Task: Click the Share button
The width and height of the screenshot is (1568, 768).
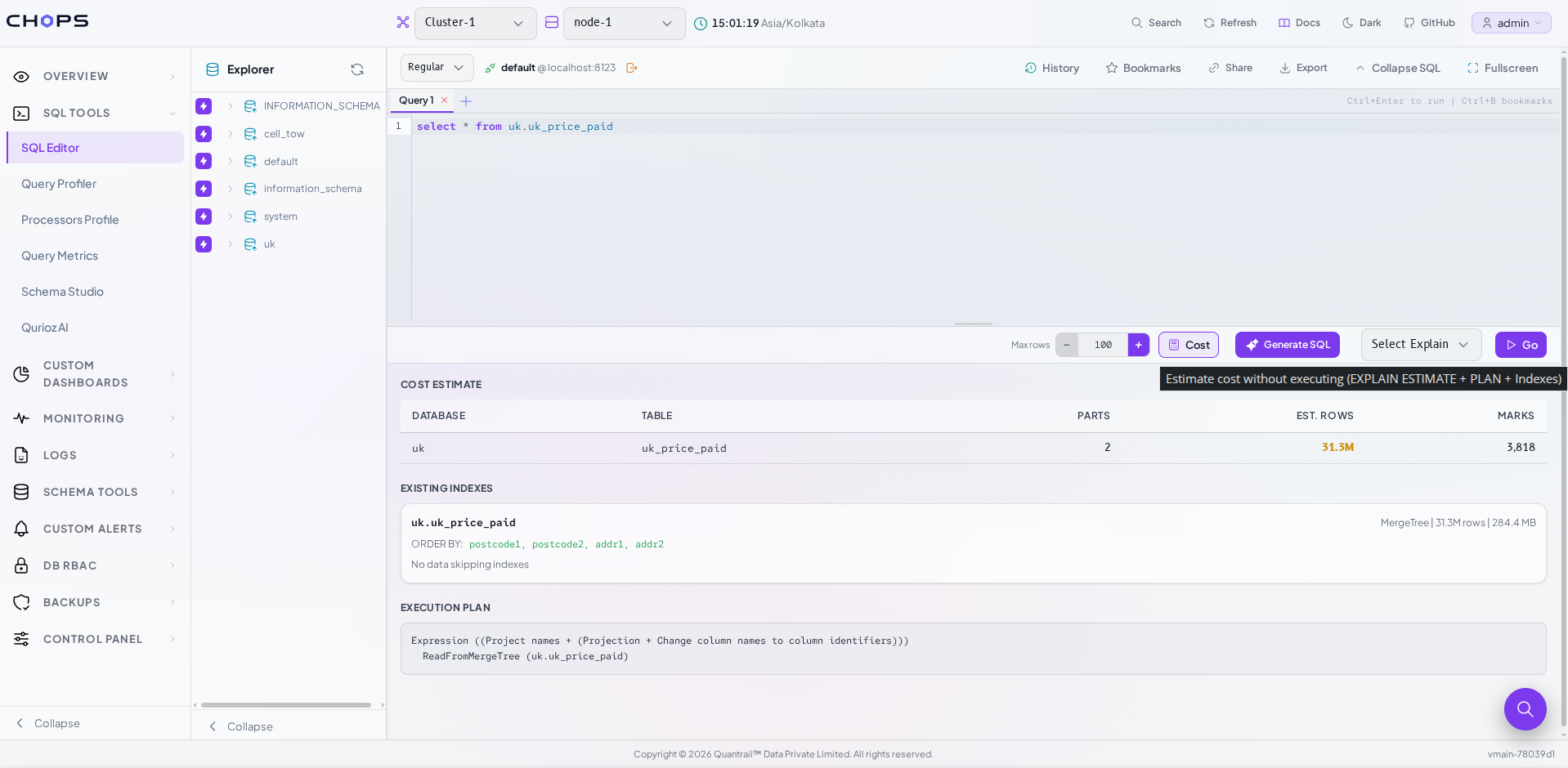Action: click(x=1230, y=68)
